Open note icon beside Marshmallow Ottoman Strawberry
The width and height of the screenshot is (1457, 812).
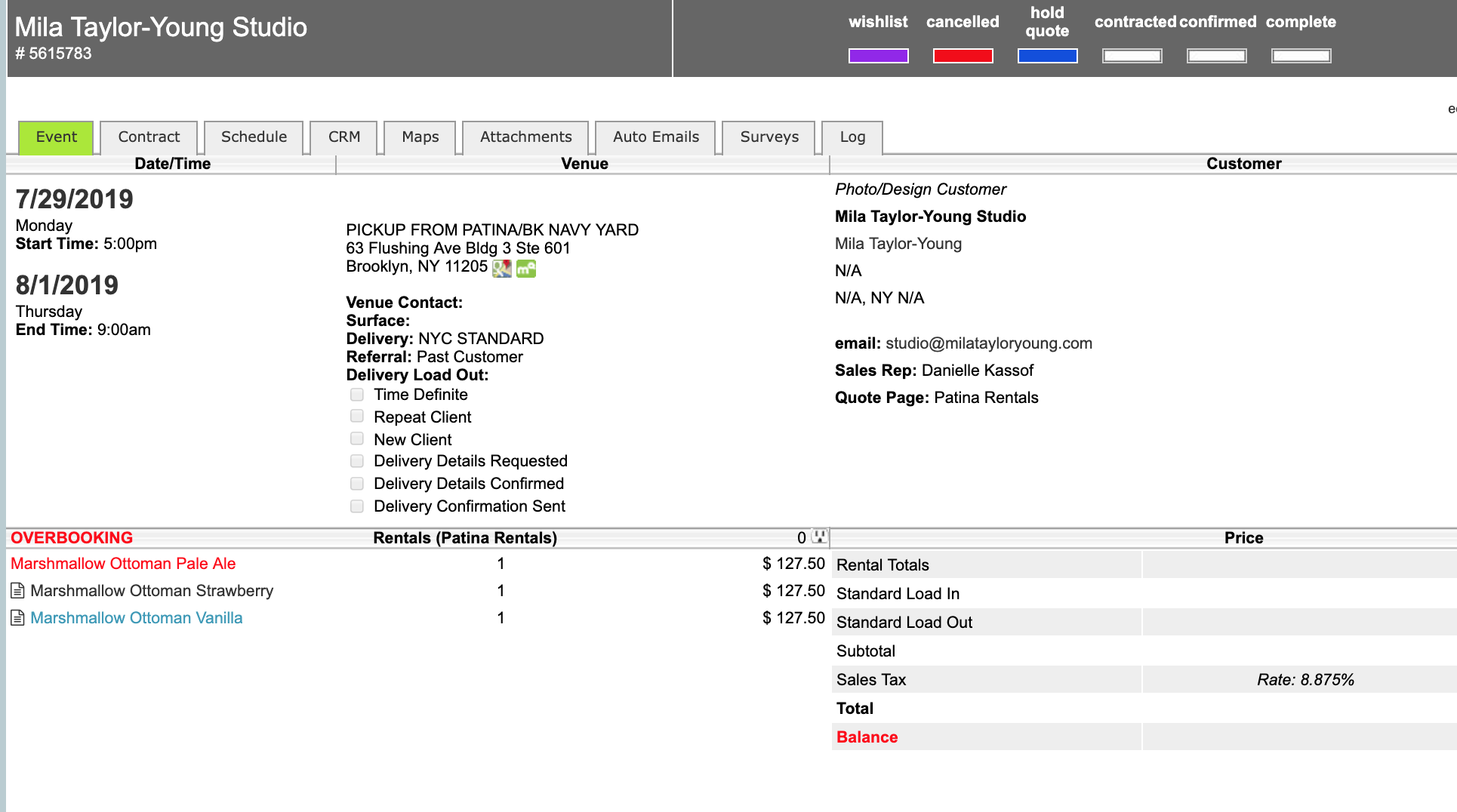point(17,591)
